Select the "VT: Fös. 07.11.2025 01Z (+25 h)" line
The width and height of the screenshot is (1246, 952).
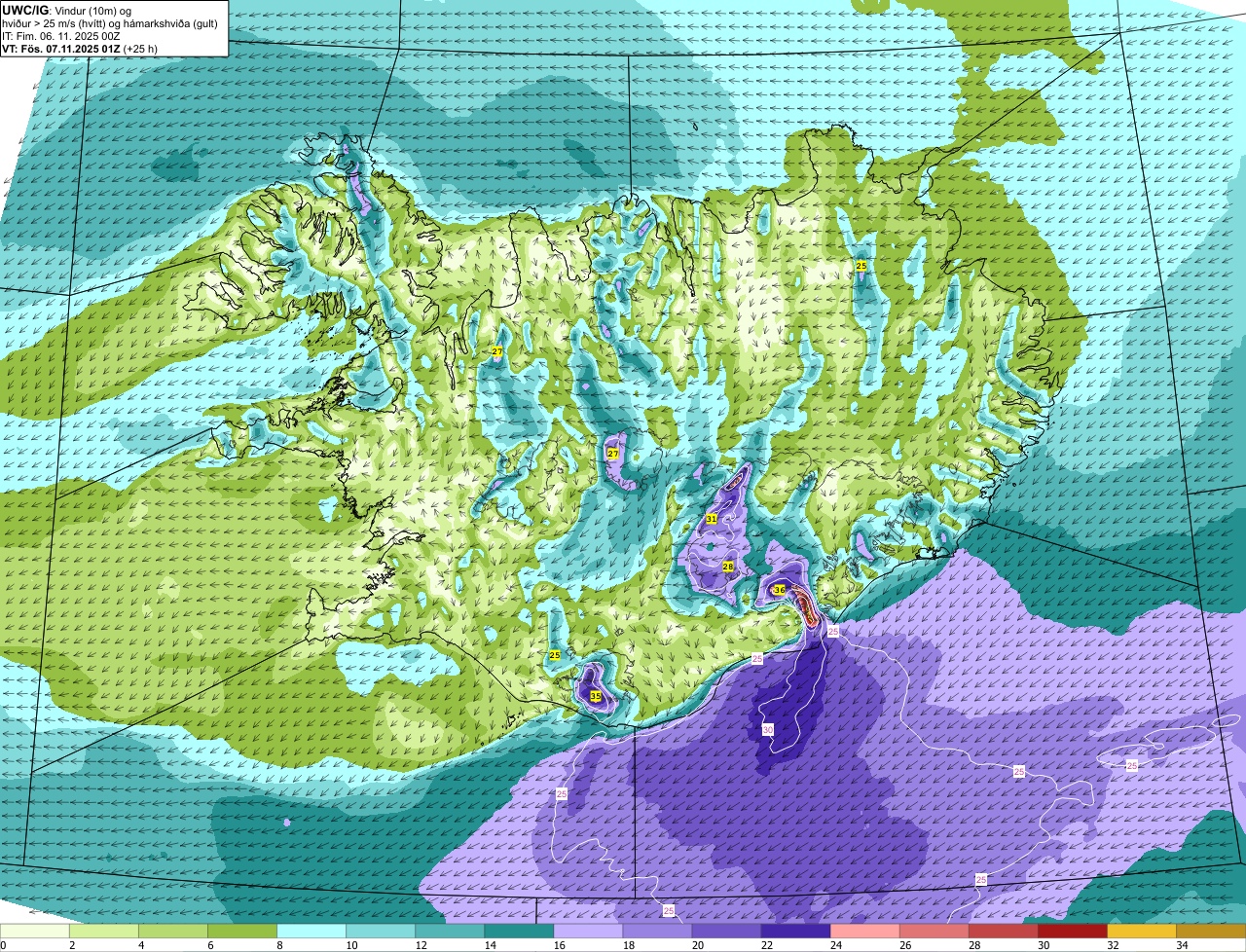(80, 49)
